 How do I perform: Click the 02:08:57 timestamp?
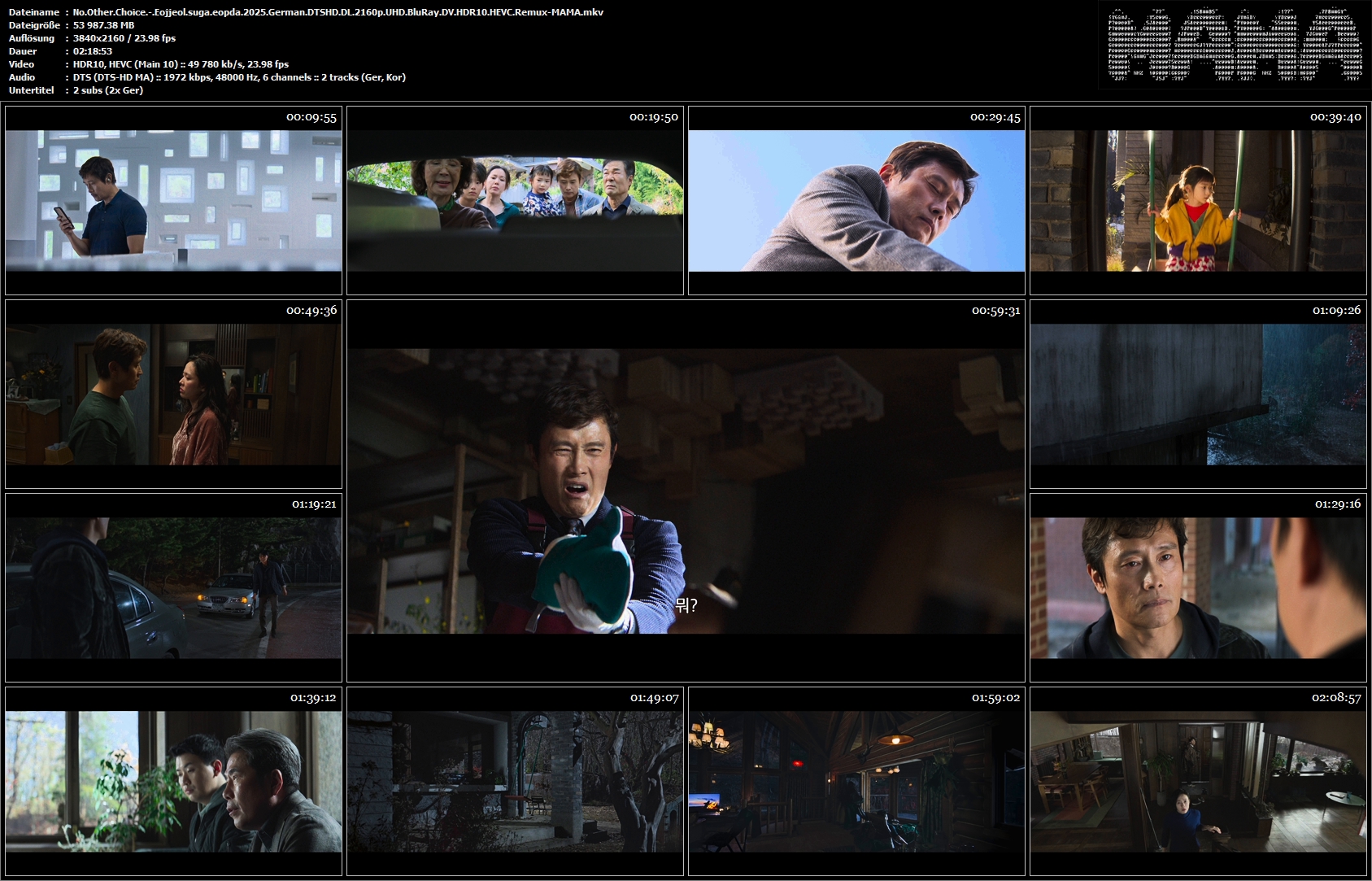[x=1336, y=698]
